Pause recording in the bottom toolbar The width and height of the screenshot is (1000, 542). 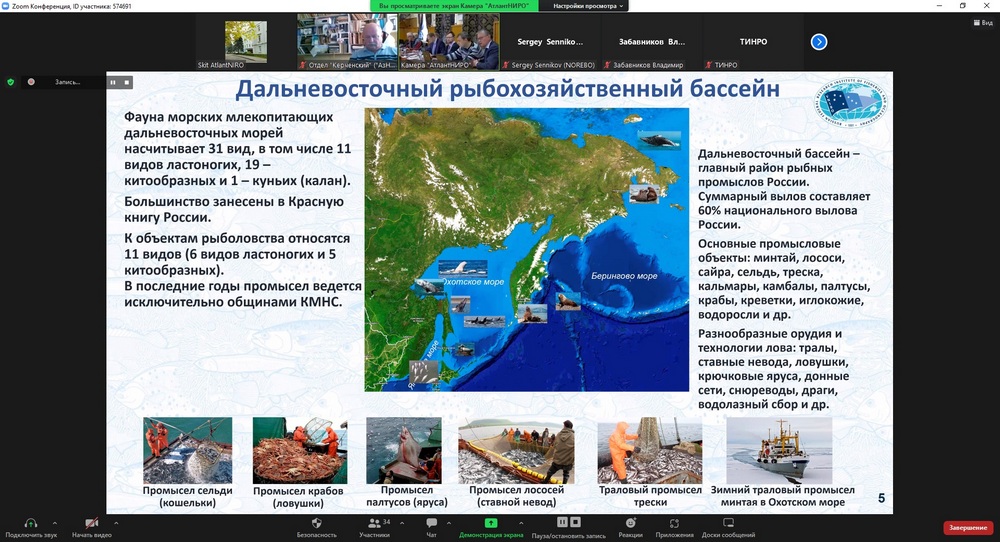pos(562,522)
